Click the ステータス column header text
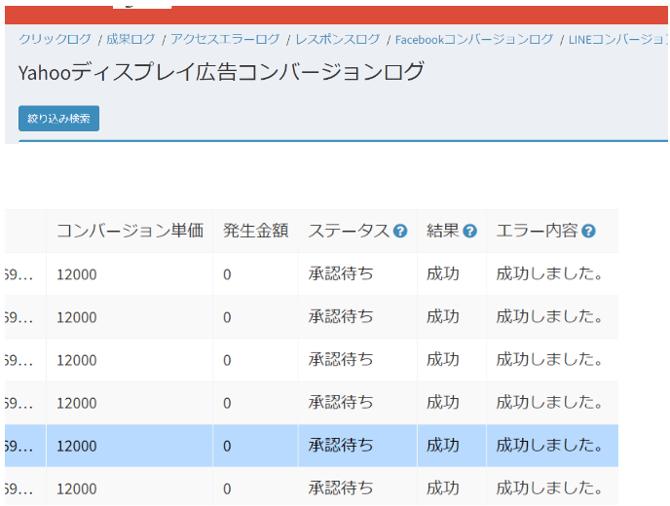This screenshot has width=670, height=506. point(348,231)
